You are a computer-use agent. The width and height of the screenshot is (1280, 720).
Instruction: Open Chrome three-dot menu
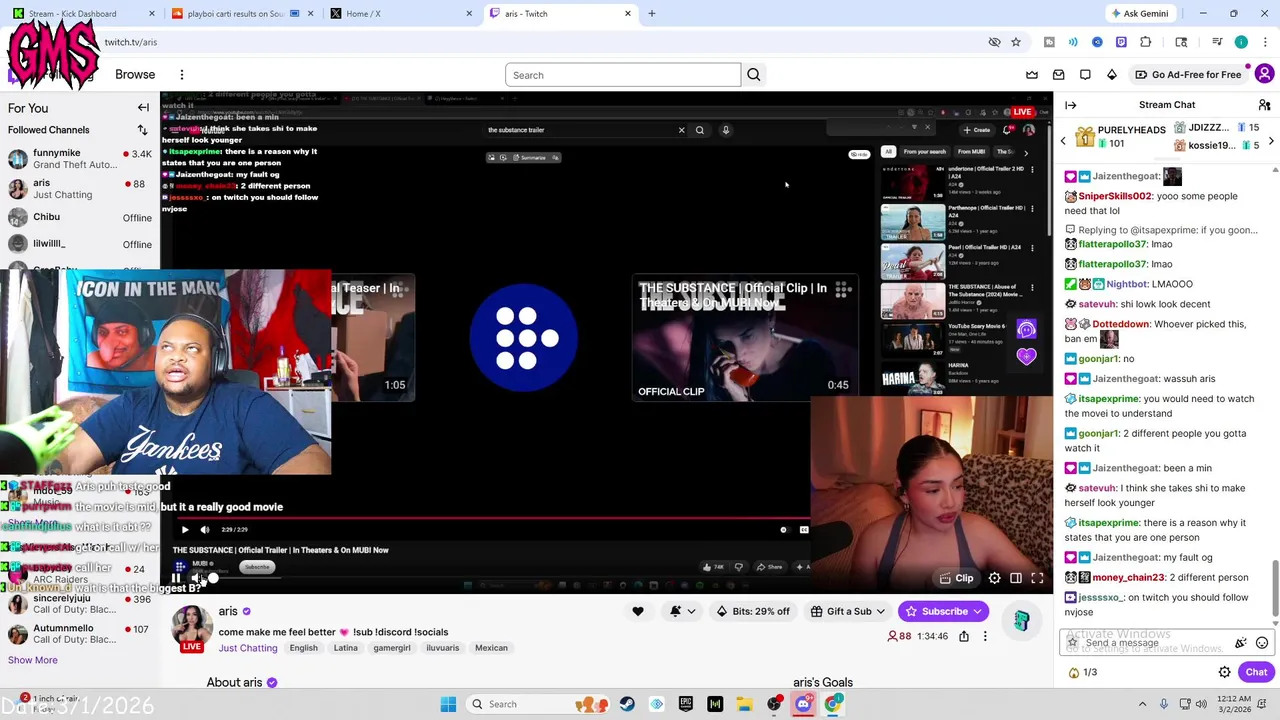1265,42
